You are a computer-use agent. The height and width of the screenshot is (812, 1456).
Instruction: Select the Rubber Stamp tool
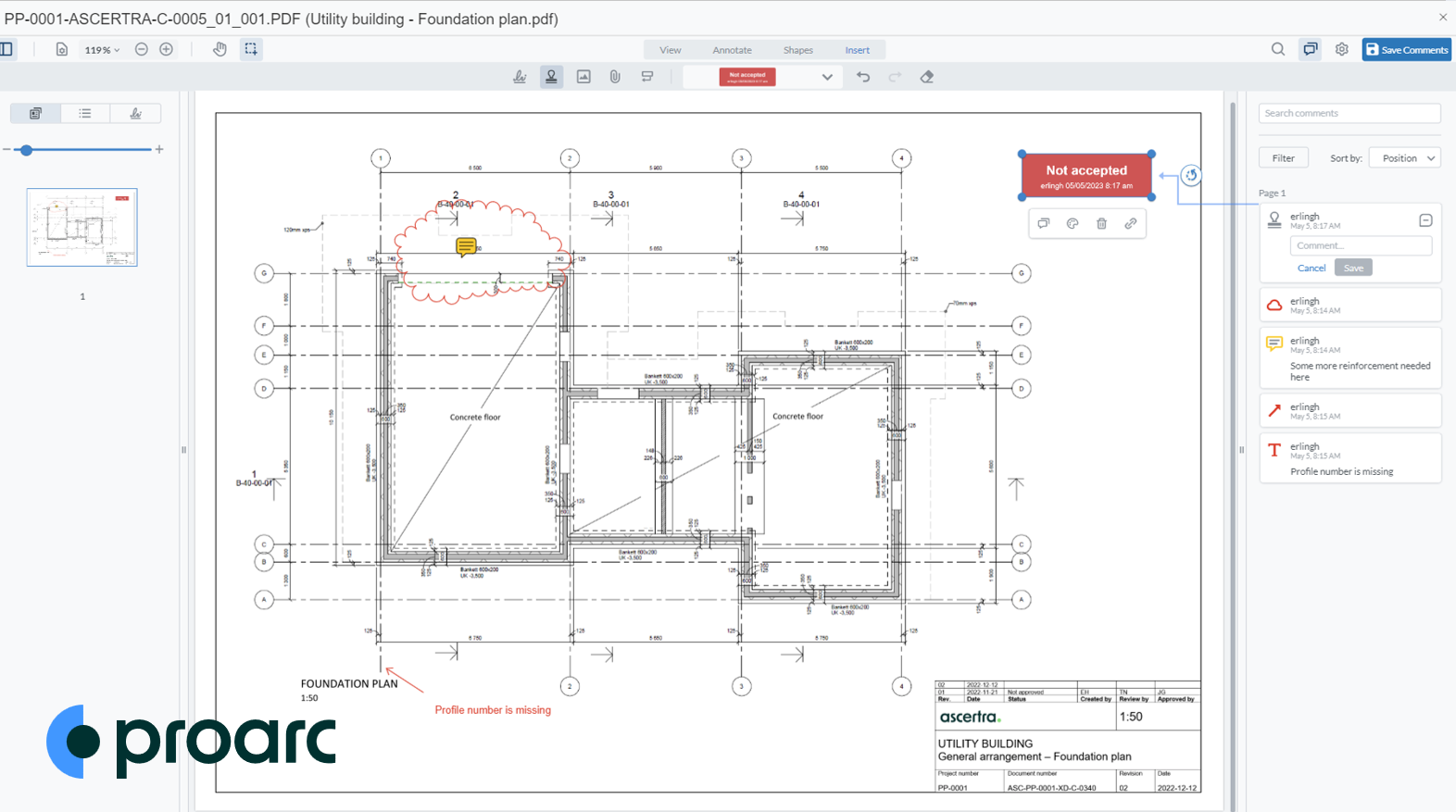tap(551, 77)
